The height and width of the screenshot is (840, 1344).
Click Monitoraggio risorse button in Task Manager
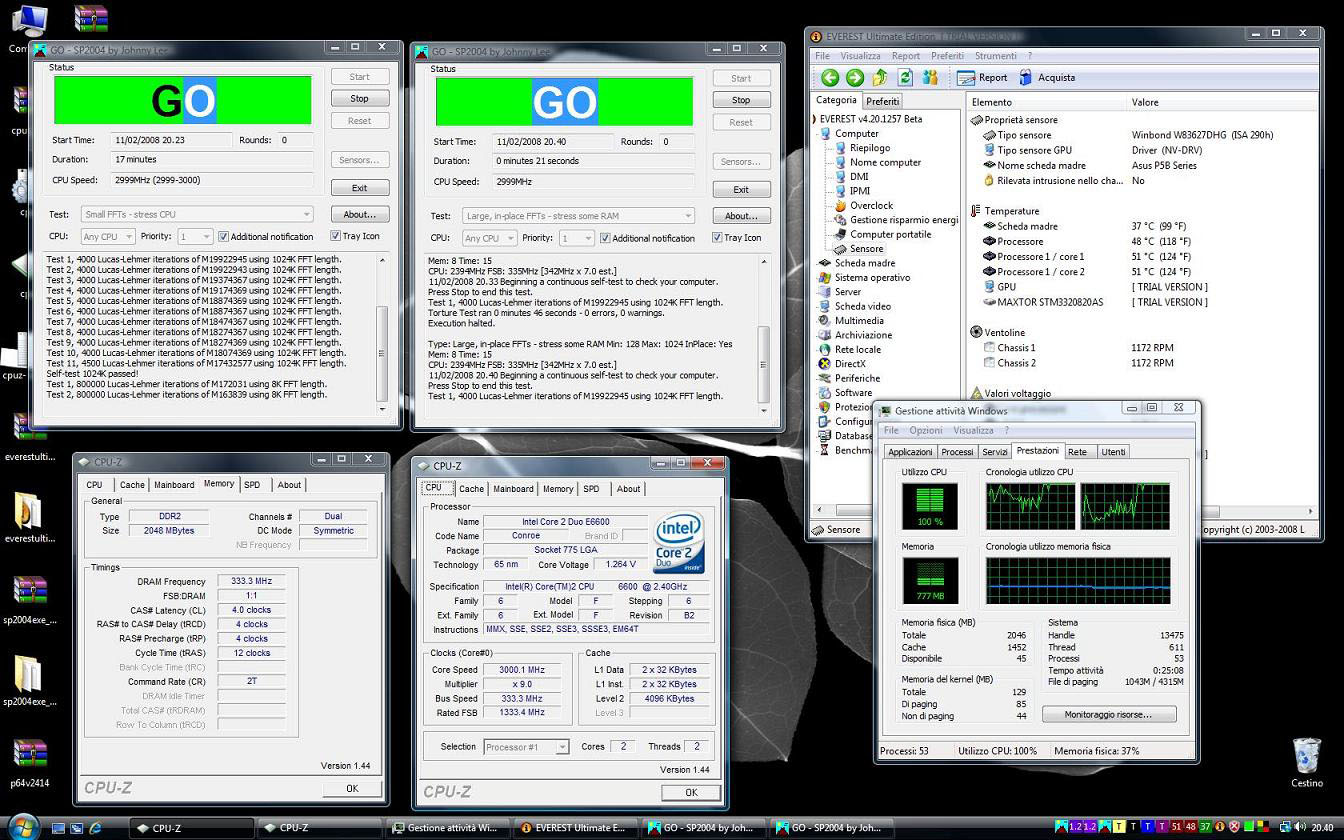coord(1109,714)
